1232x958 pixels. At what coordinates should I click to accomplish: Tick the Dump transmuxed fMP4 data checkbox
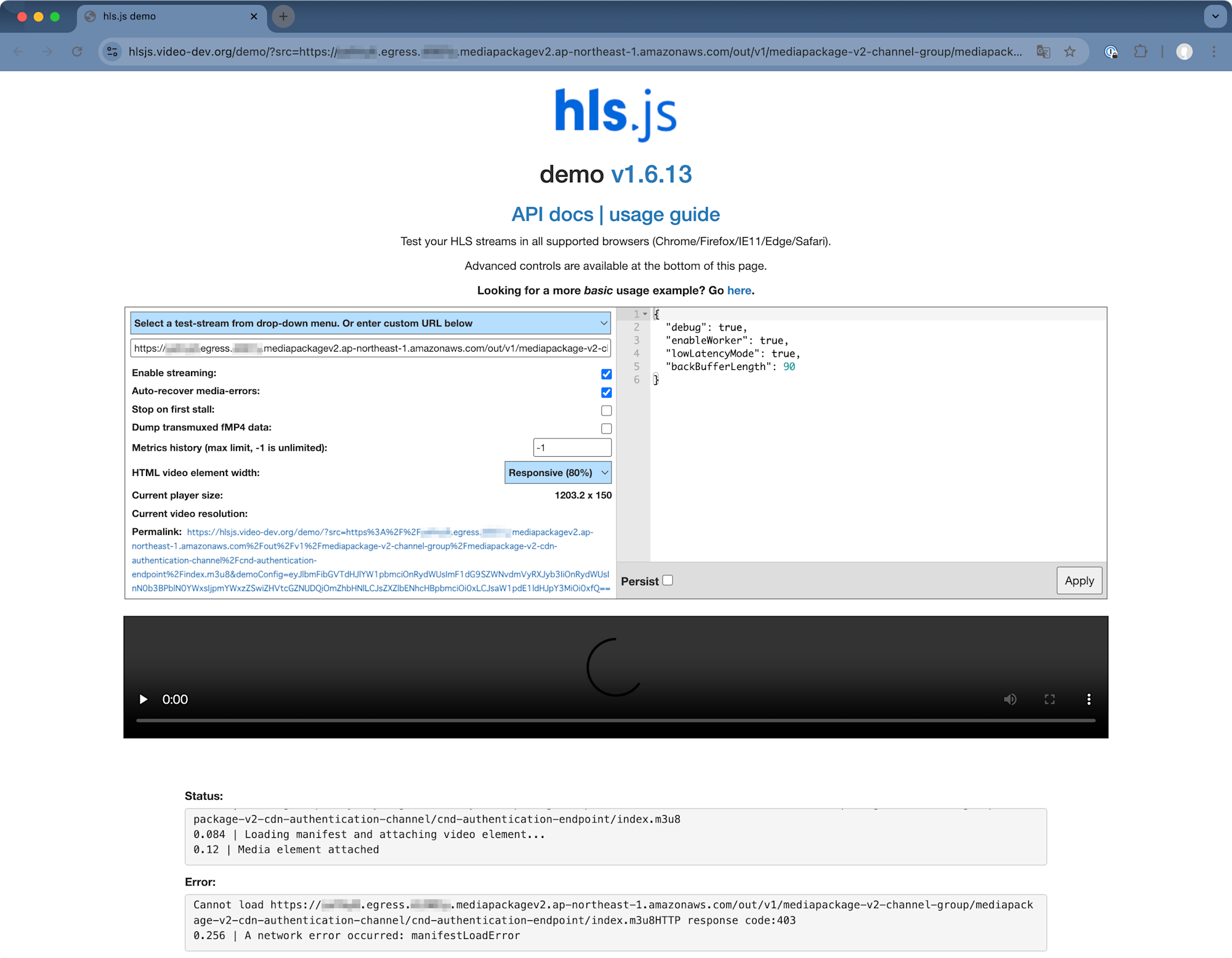pos(606,429)
